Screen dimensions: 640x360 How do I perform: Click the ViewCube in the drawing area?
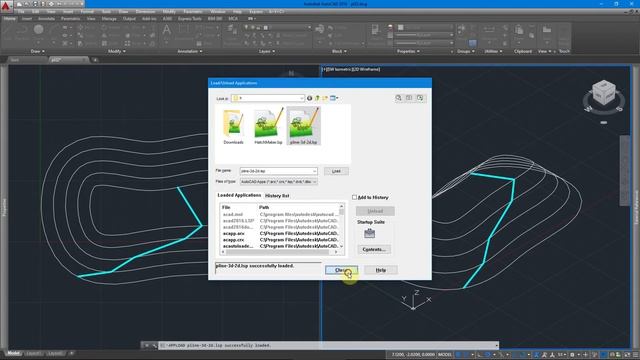[604, 93]
